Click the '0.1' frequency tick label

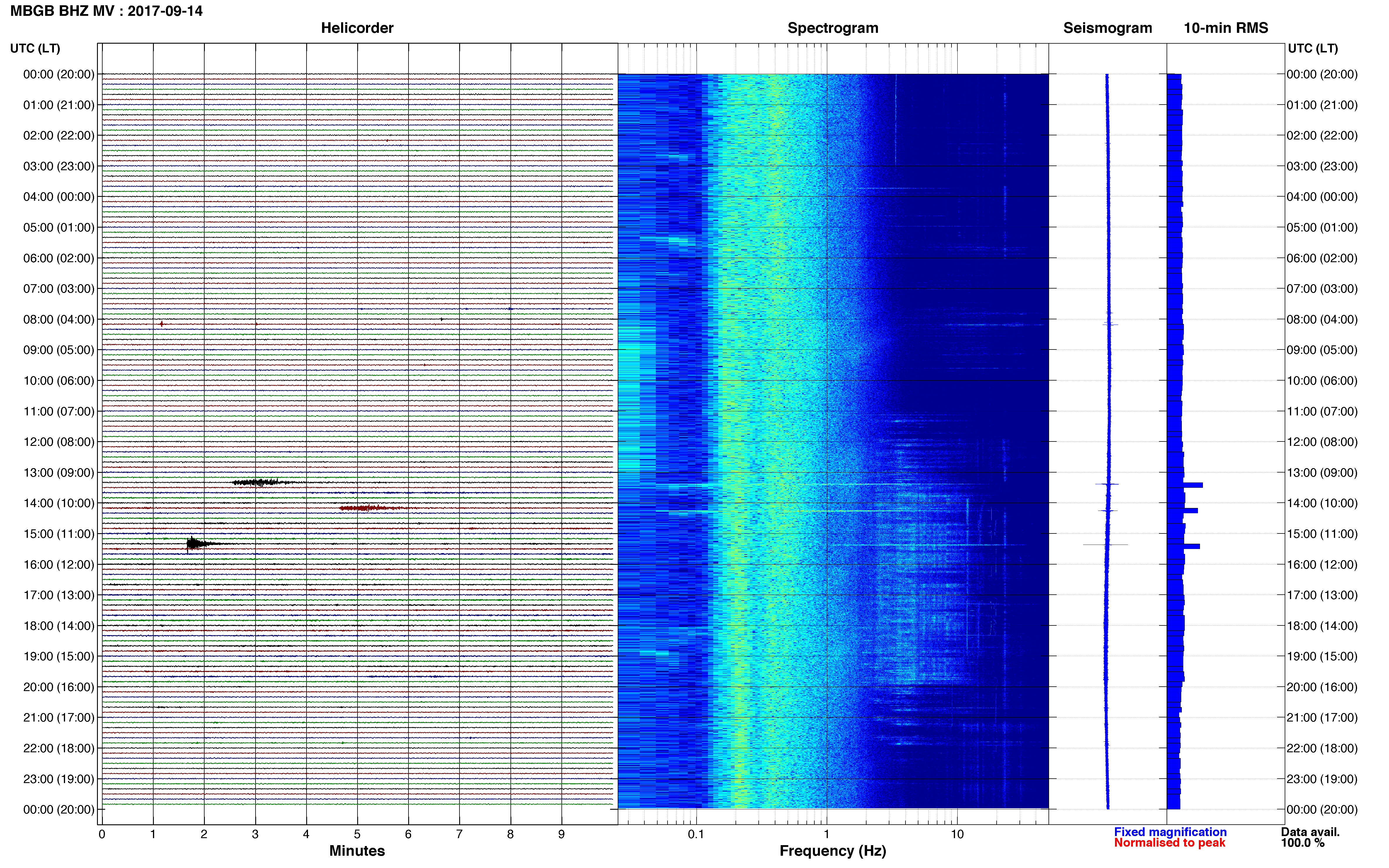point(696,834)
